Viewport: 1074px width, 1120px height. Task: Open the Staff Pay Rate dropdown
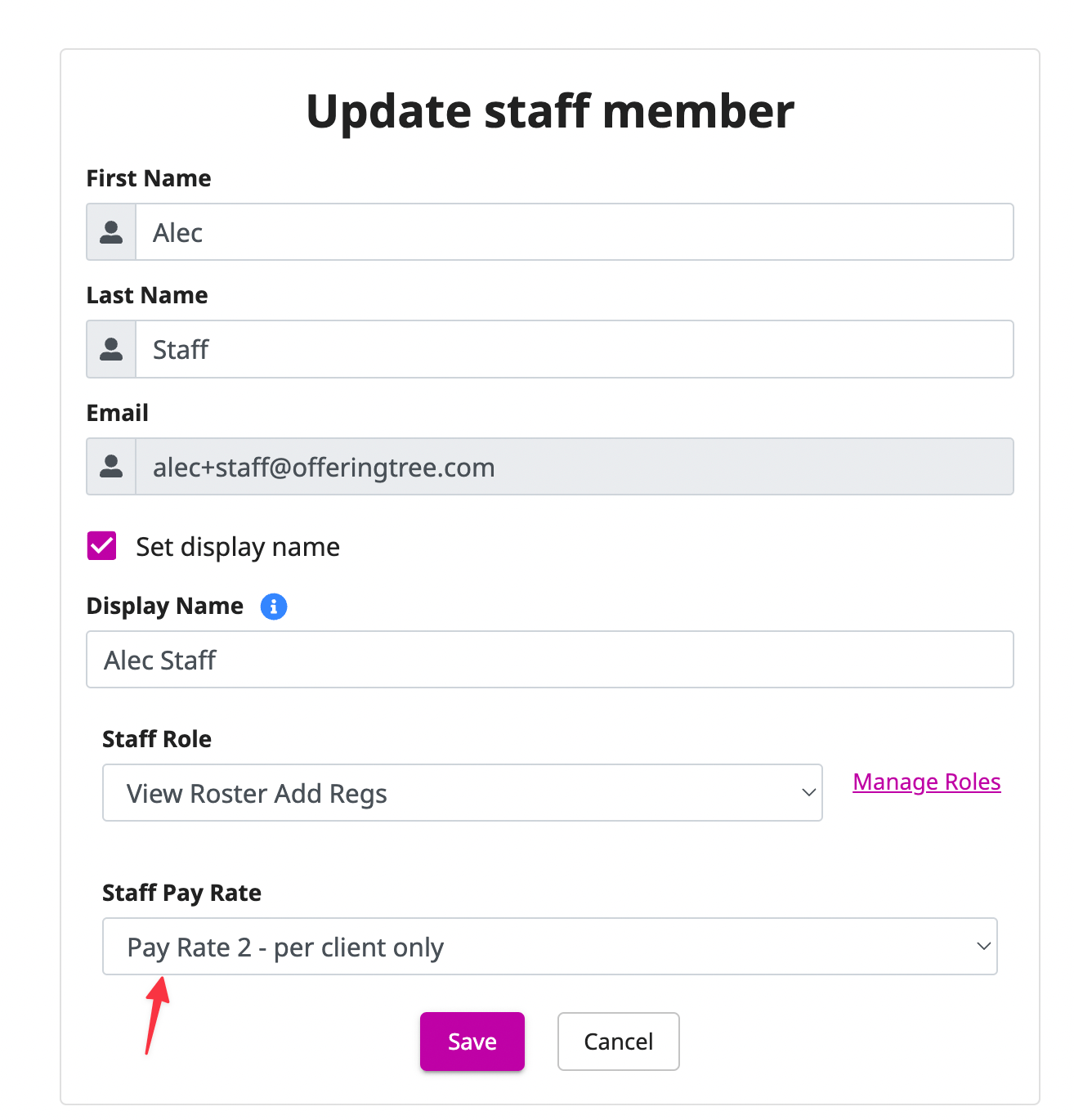(549, 946)
